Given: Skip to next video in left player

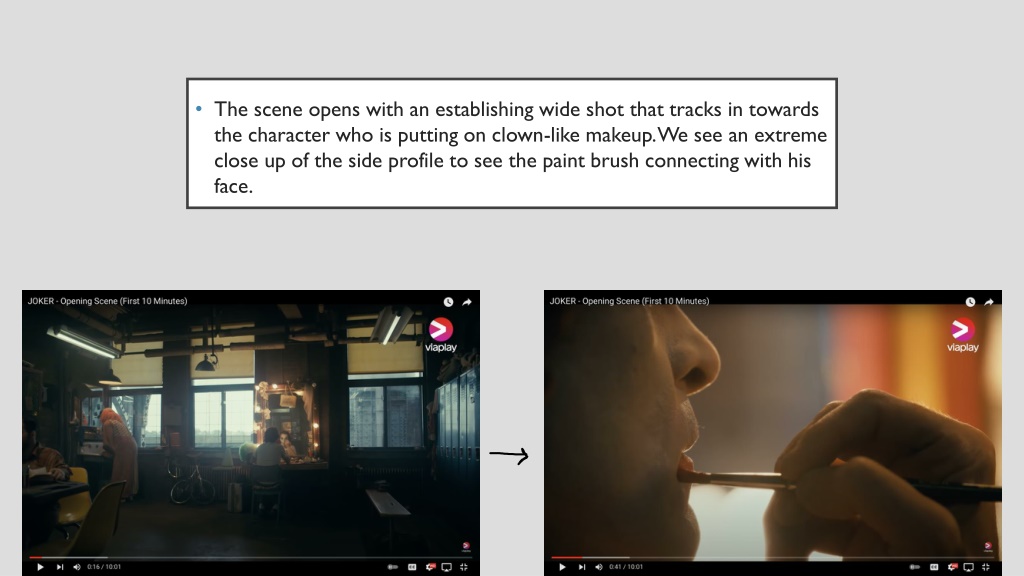Looking at the screenshot, I should 59,567.
